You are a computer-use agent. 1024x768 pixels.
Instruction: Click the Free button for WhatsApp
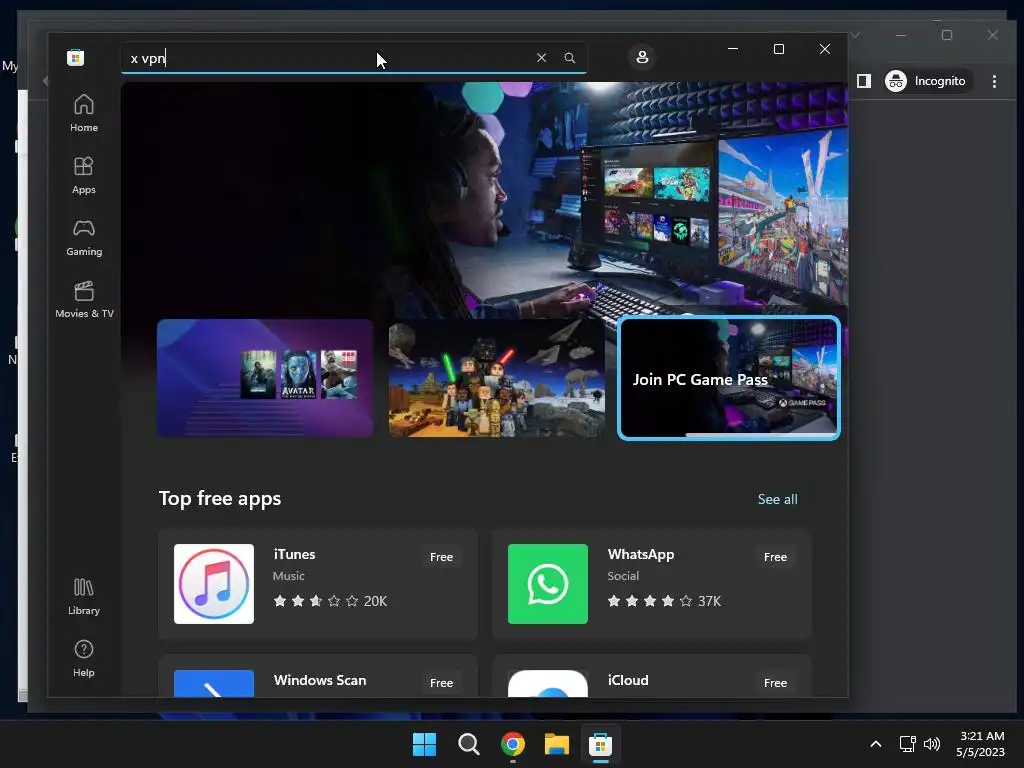click(775, 557)
